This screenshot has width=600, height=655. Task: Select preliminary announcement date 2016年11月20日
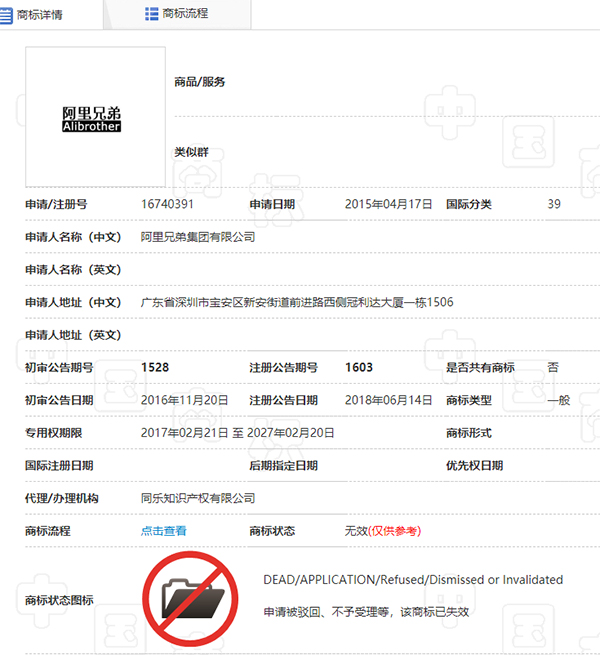click(x=184, y=400)
